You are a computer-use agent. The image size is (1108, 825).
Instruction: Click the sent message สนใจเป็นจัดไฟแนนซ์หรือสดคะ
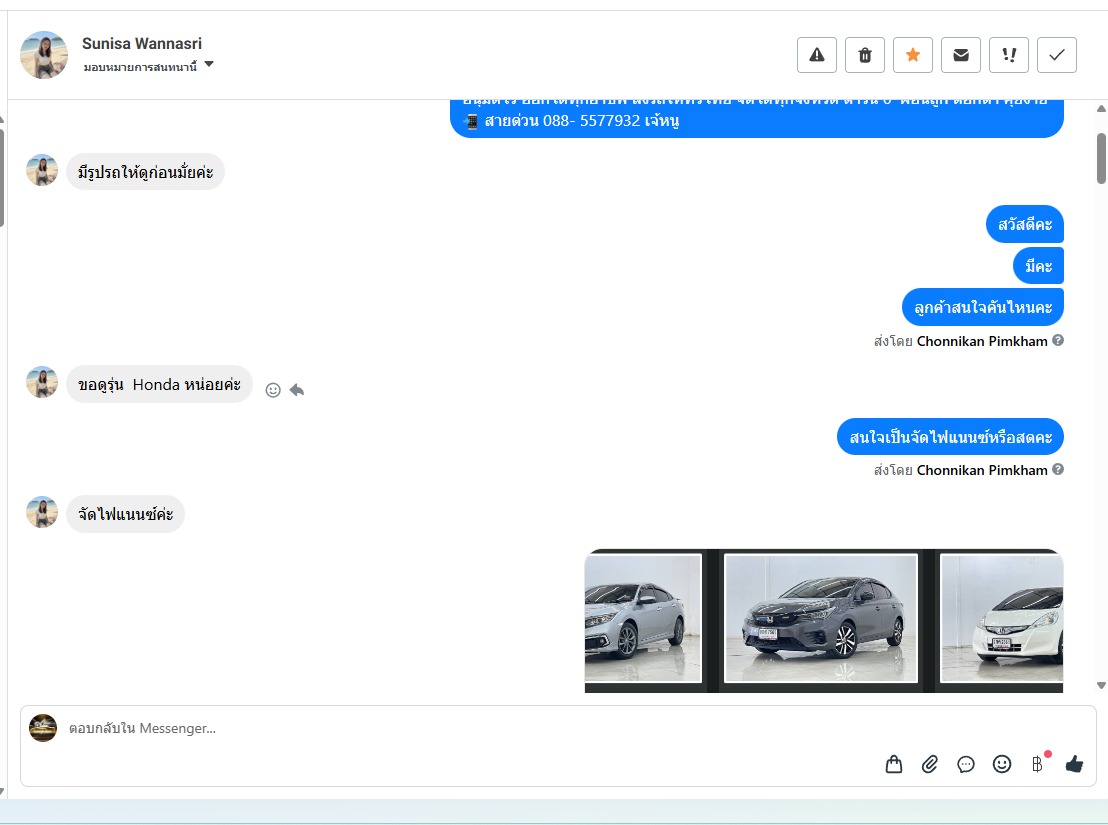click(950, 437)
